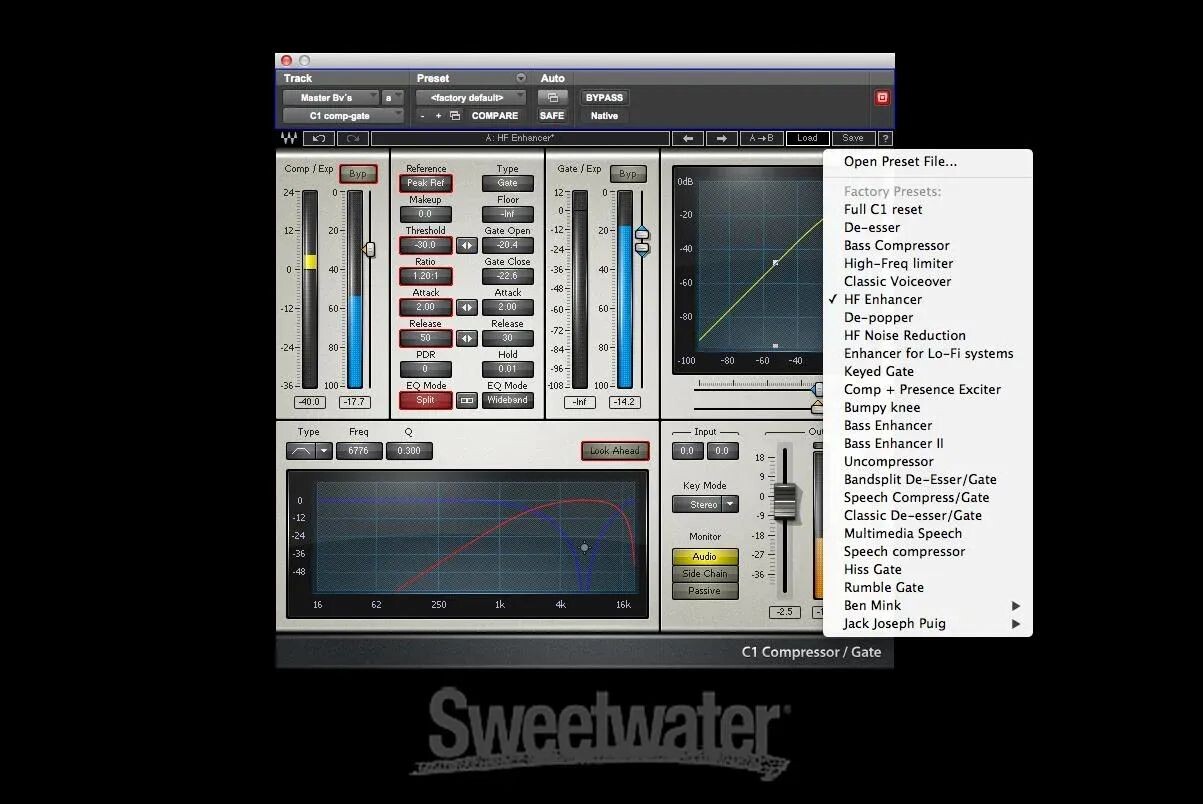Click the copy settings icon beside COMPARE
The height and width of the screenshot is (804, 1203).
pos(455,116)
